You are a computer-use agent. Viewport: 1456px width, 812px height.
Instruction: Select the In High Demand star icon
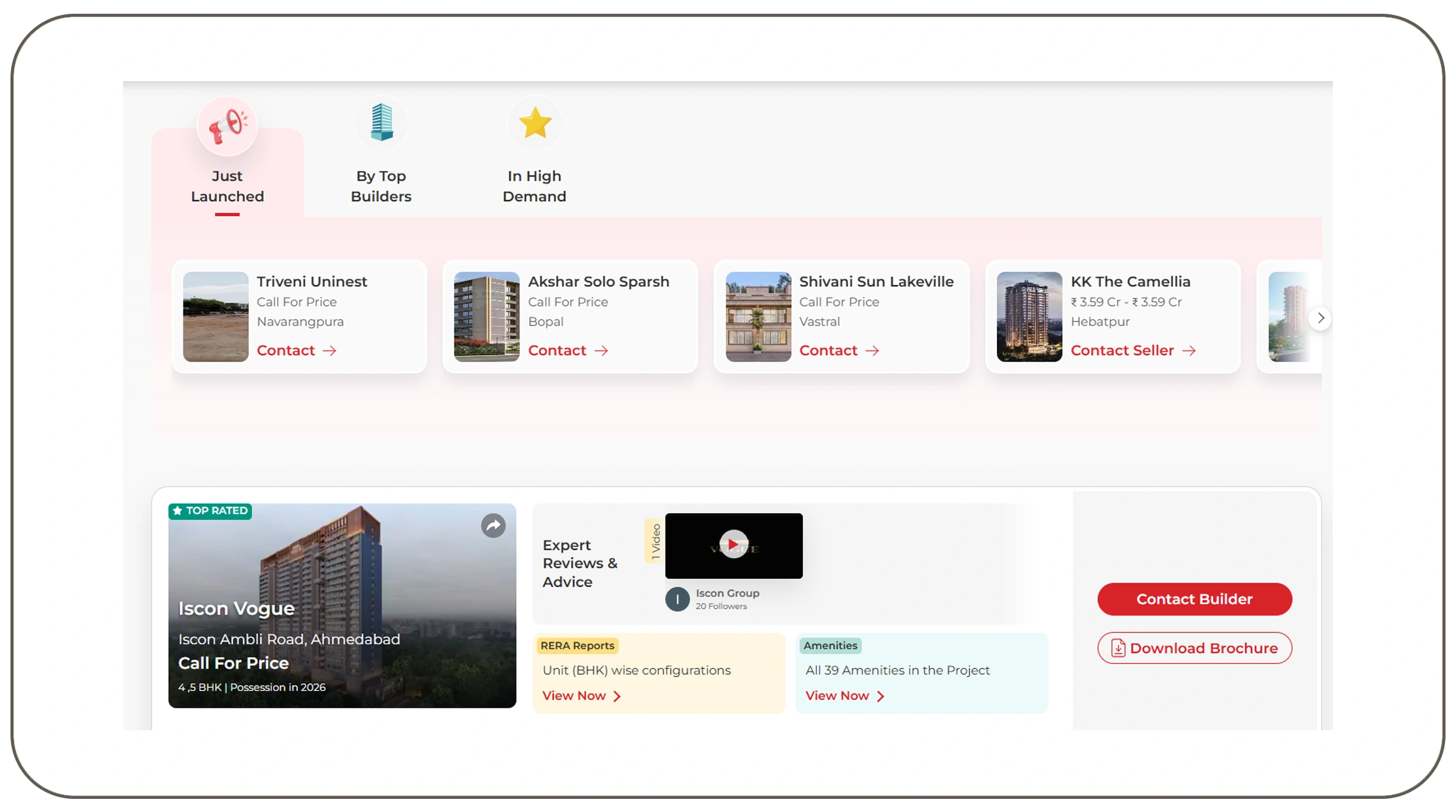point(535,123)
